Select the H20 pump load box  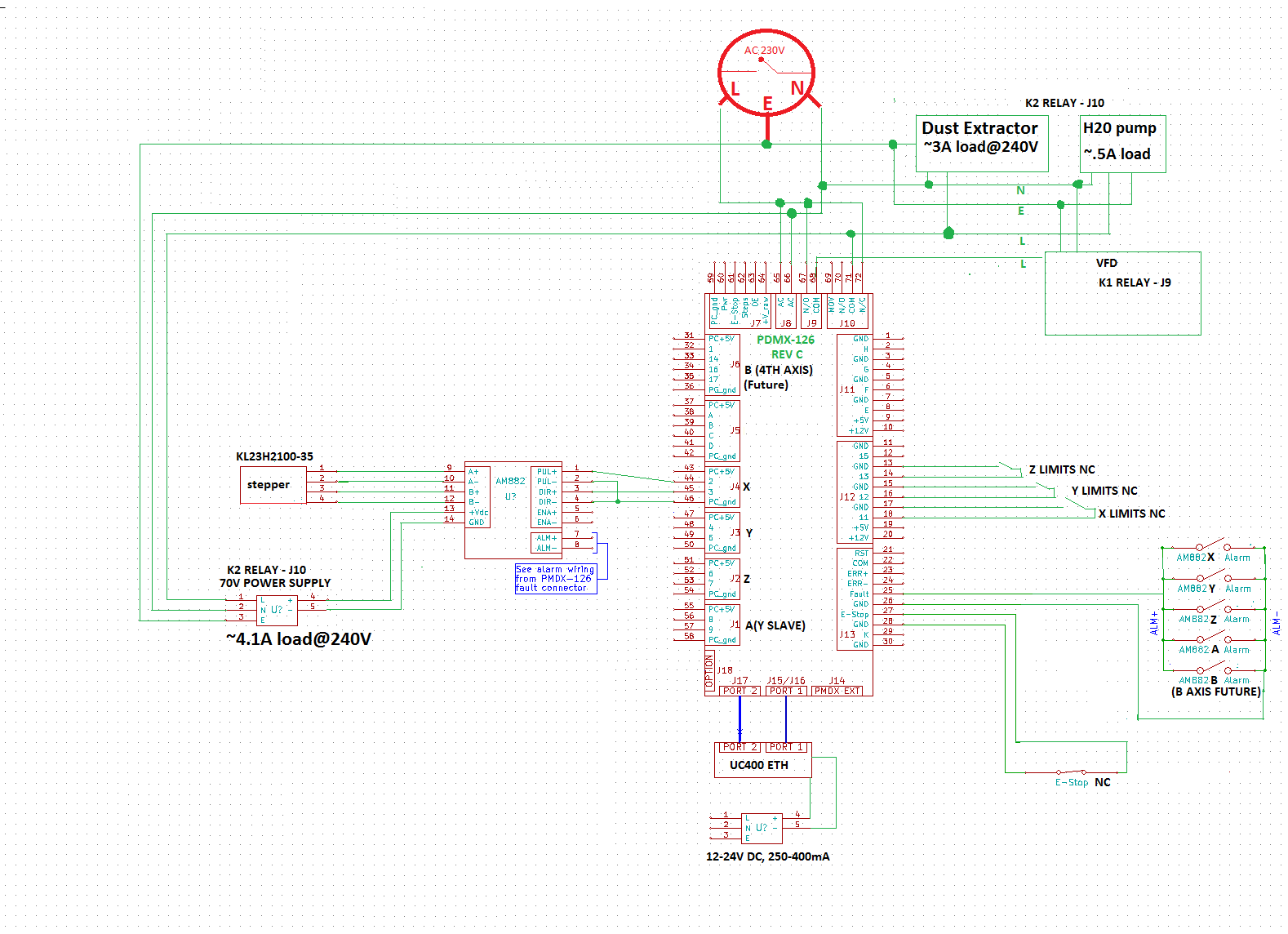click(x=1121, y=144)
